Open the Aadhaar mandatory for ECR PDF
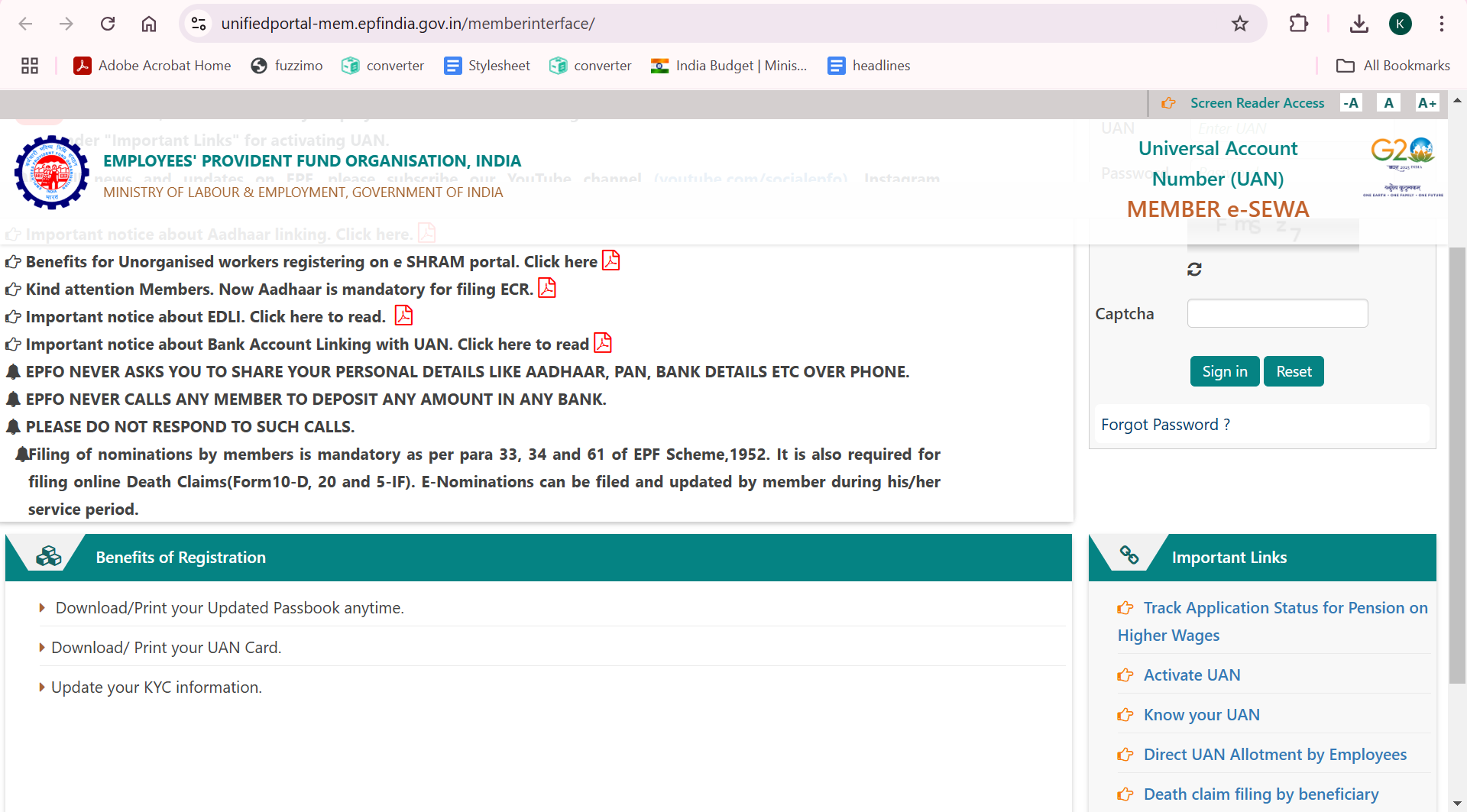This screenshot has width=1467, height=812. click(x=546, y=288)
